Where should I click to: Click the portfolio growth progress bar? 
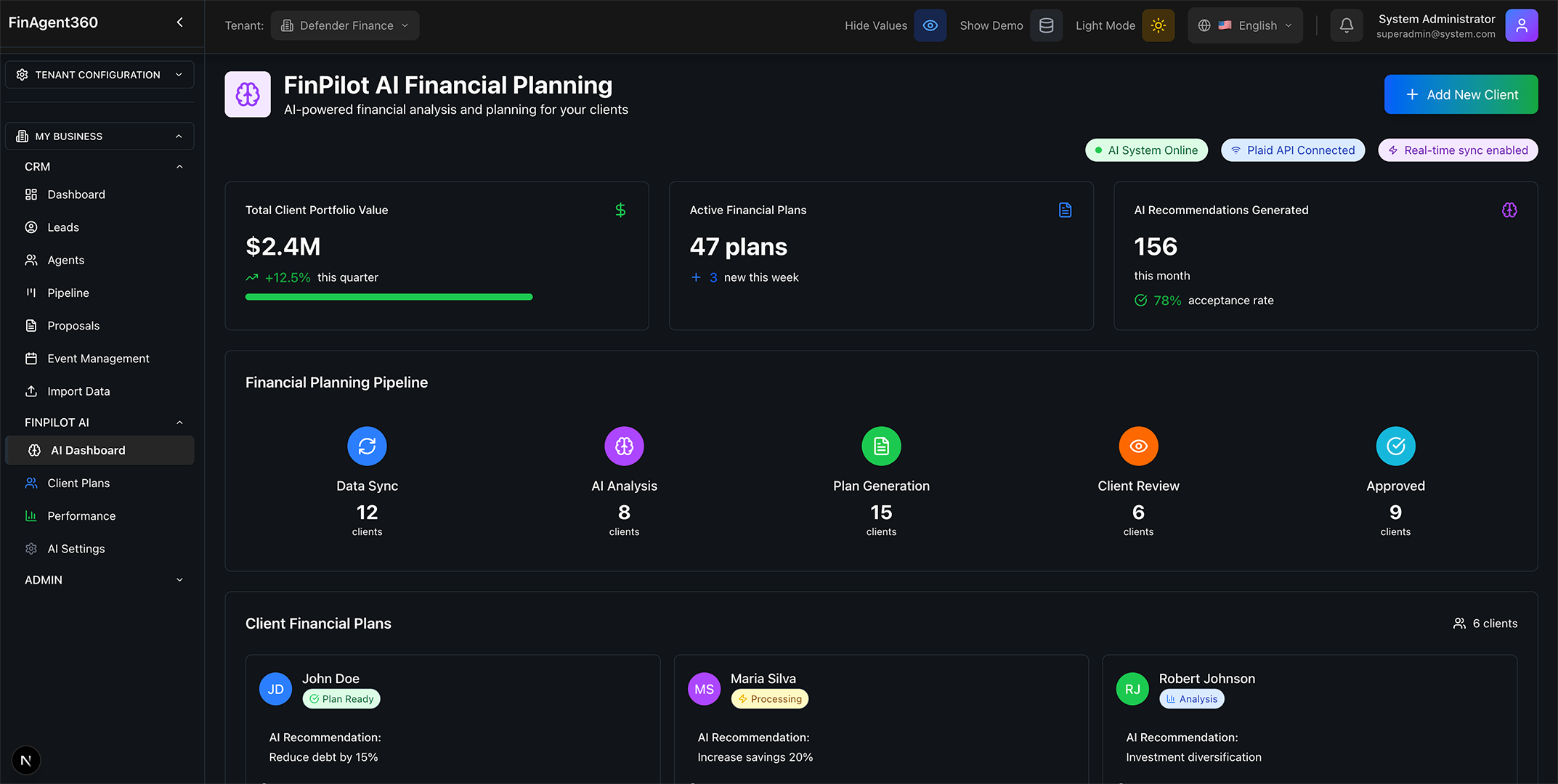pos(389,296)
